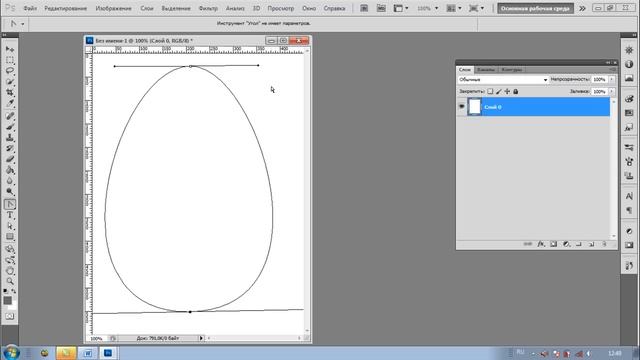The image size is (640, 360).
Task: Launch Mini Bridge from top bar
Action: 381,8
